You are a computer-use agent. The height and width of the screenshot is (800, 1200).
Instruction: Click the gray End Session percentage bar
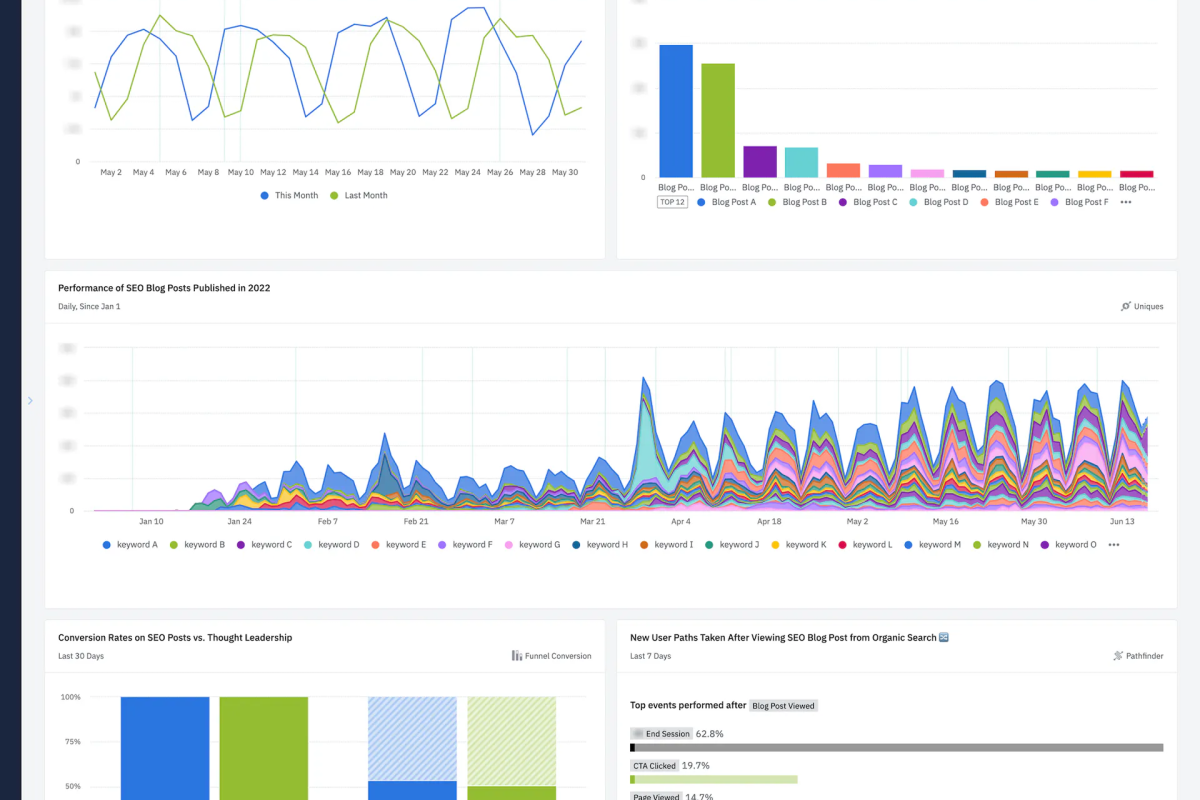(897, 747)
